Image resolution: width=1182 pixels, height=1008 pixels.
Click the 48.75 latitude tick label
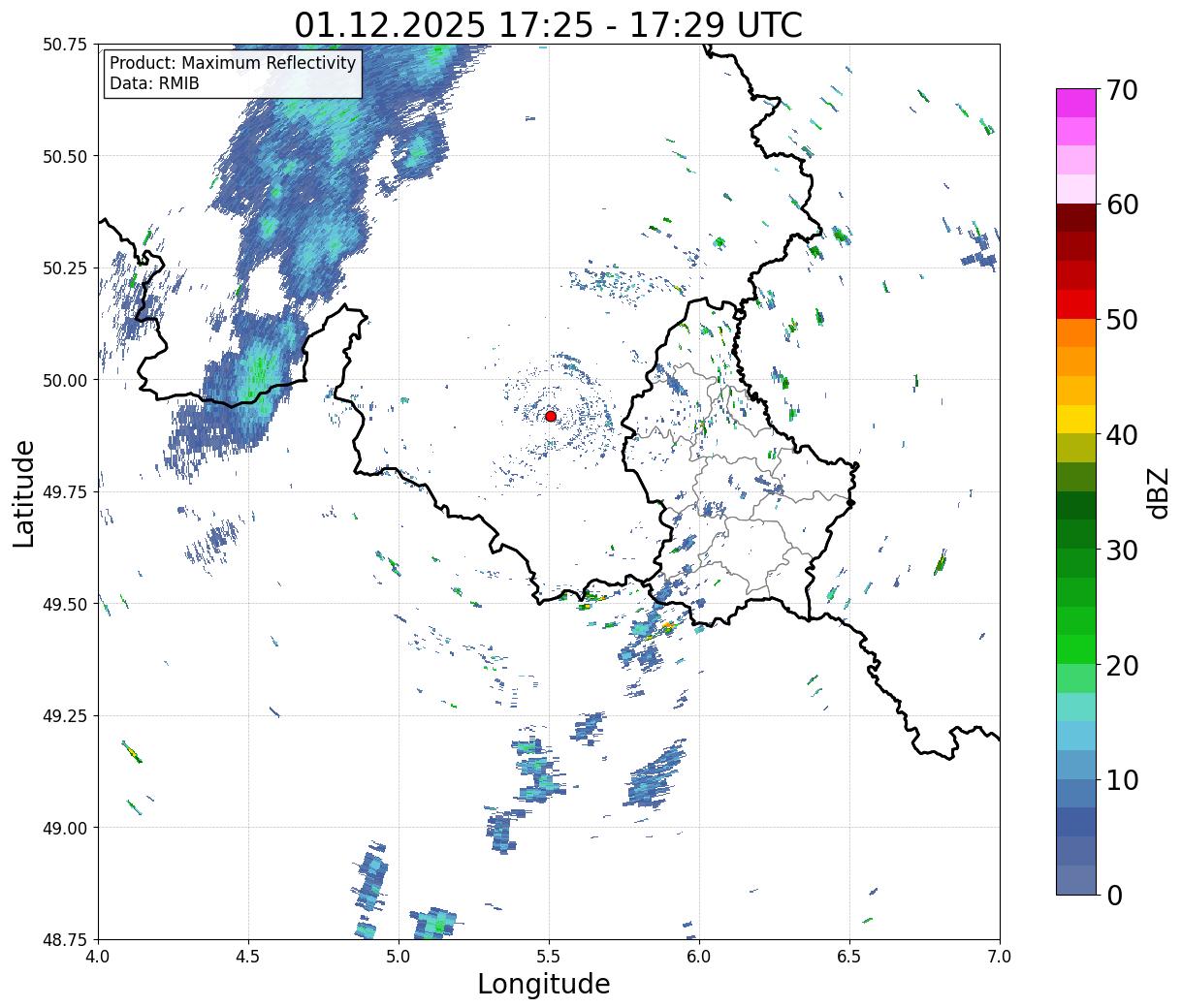(x=65, y=940)
